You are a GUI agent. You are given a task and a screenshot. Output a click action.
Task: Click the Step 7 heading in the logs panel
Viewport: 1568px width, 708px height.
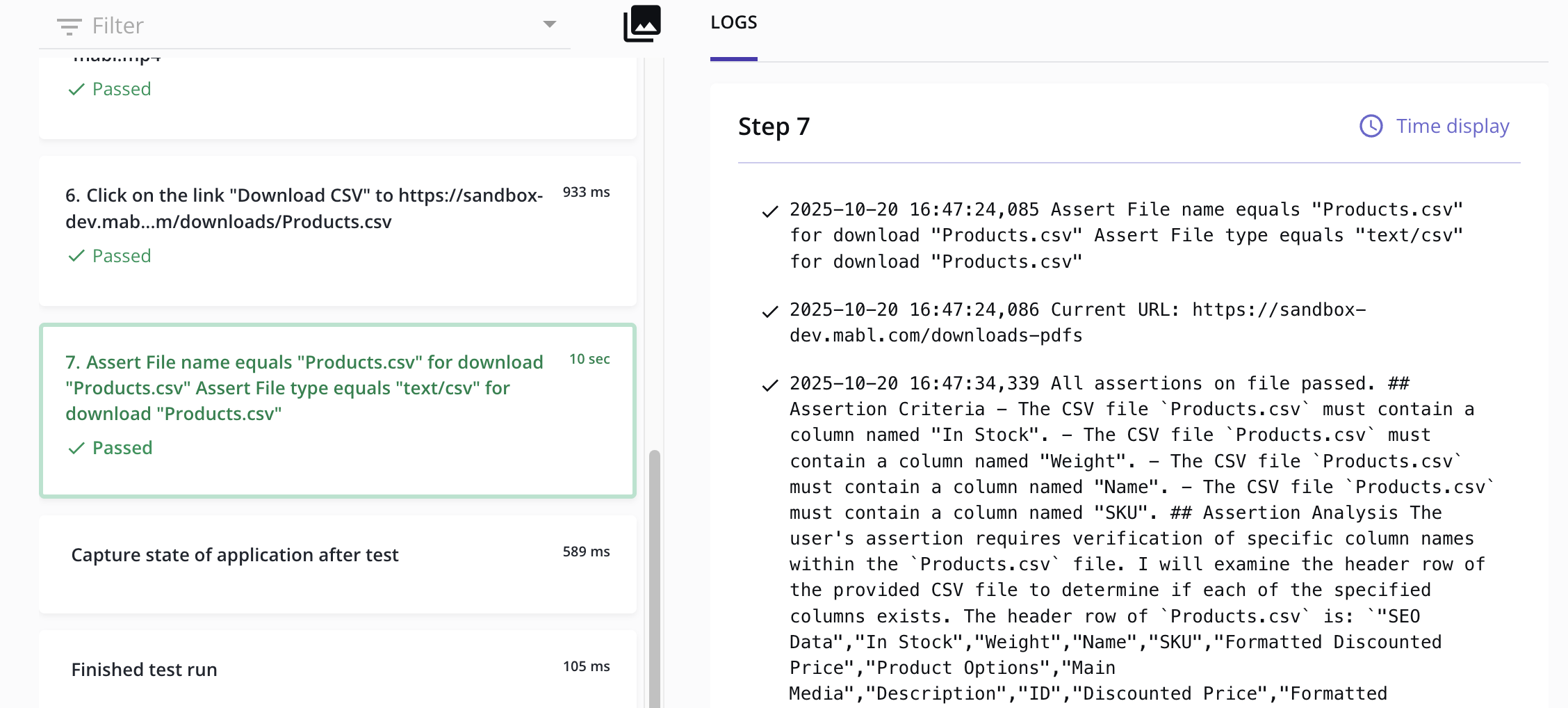(774, 127)
